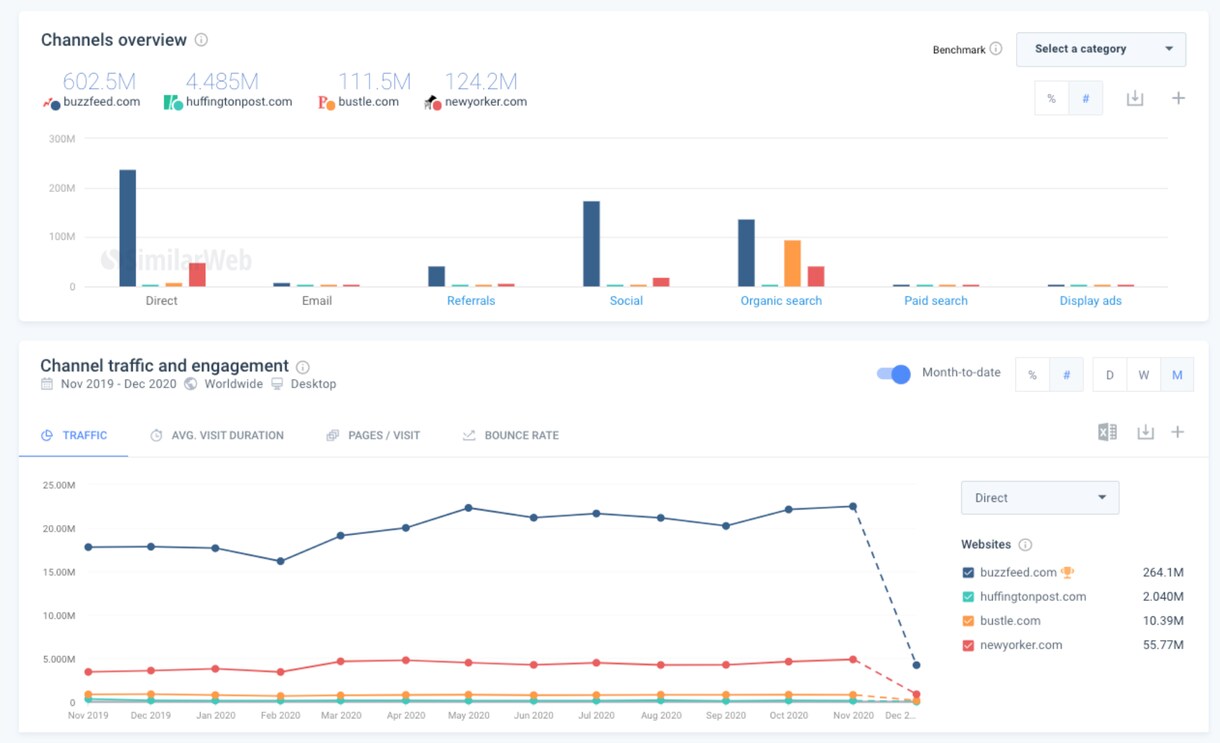Image resolution: width=1220 pixels, height=743 pixels.
Task: Click the buzzfeed.com site favicon
Action: point(52,102)
